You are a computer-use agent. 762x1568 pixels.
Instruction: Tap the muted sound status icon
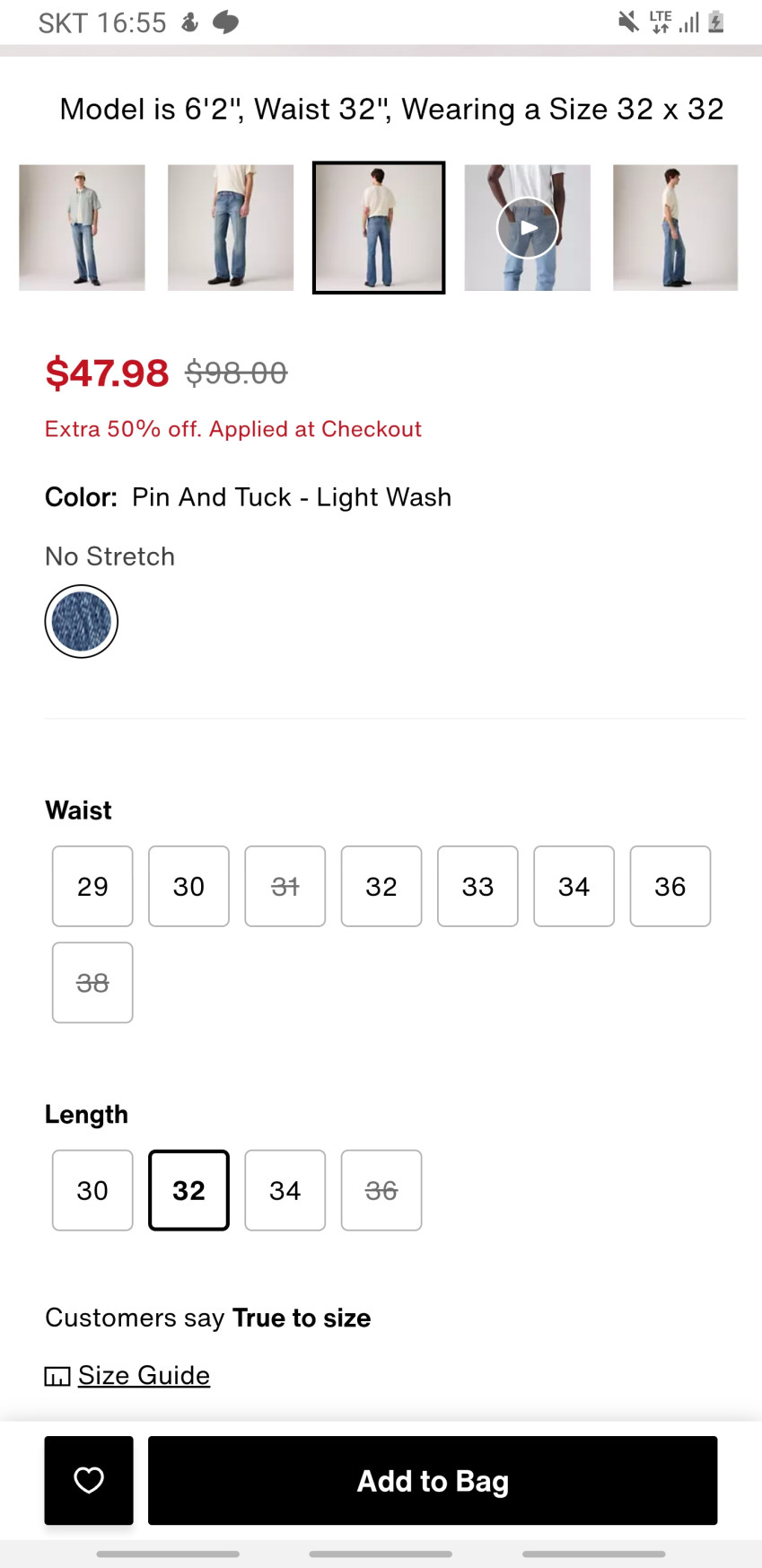click(628, 22)
